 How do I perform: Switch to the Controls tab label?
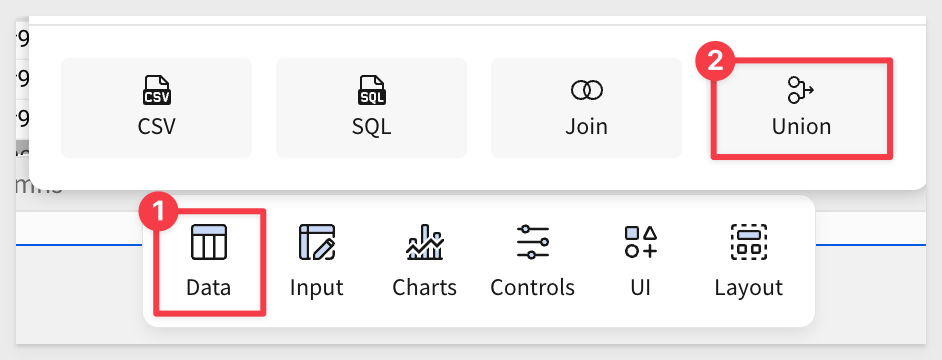click(532, 287)
